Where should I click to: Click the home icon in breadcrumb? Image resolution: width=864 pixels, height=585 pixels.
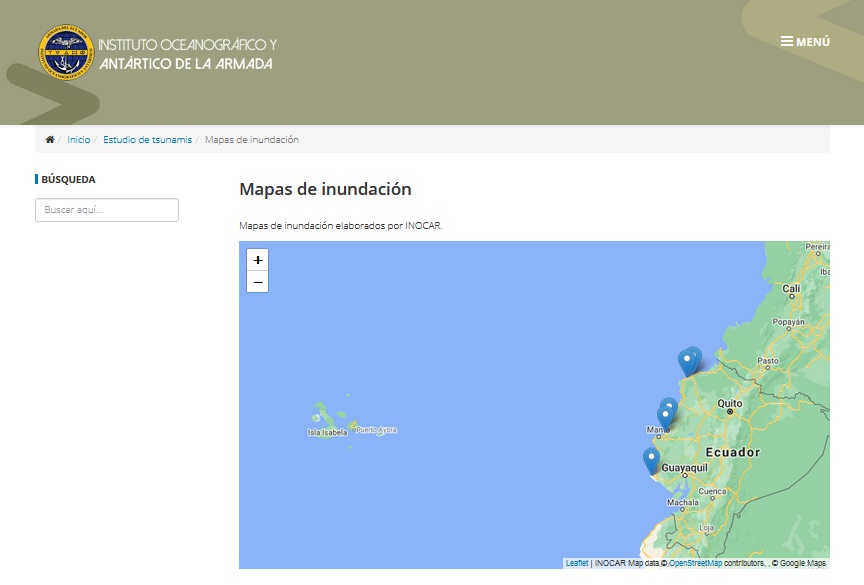[x=50, y=139]
